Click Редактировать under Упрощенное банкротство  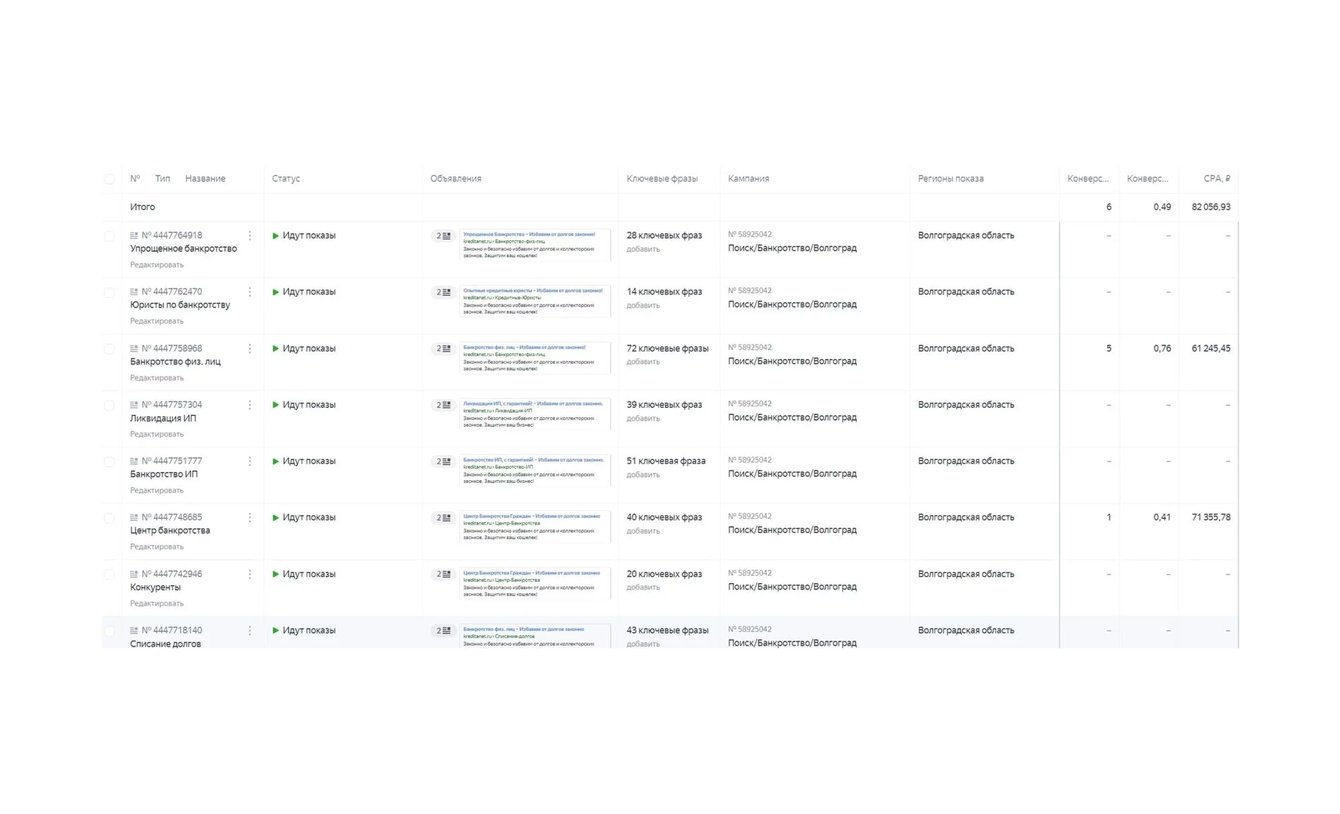[x=157, y=265]
